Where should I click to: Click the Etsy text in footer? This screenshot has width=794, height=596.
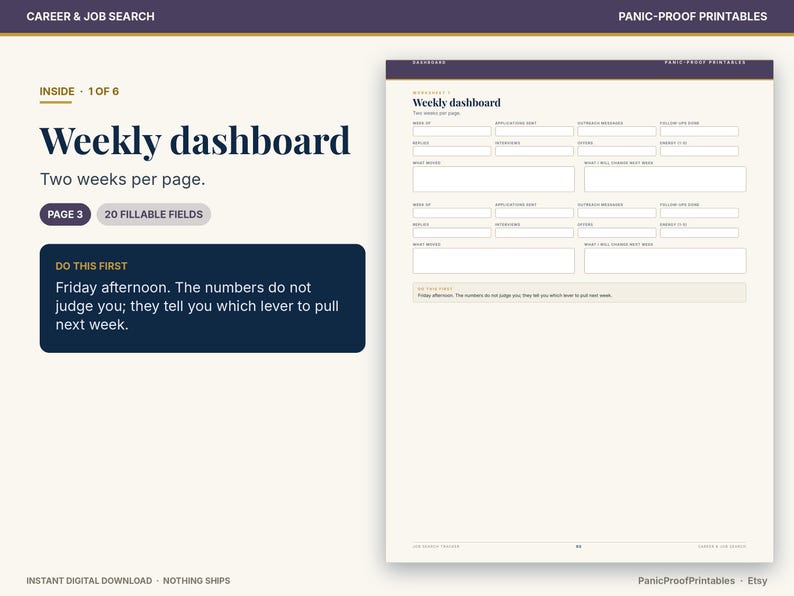[757, 580]
